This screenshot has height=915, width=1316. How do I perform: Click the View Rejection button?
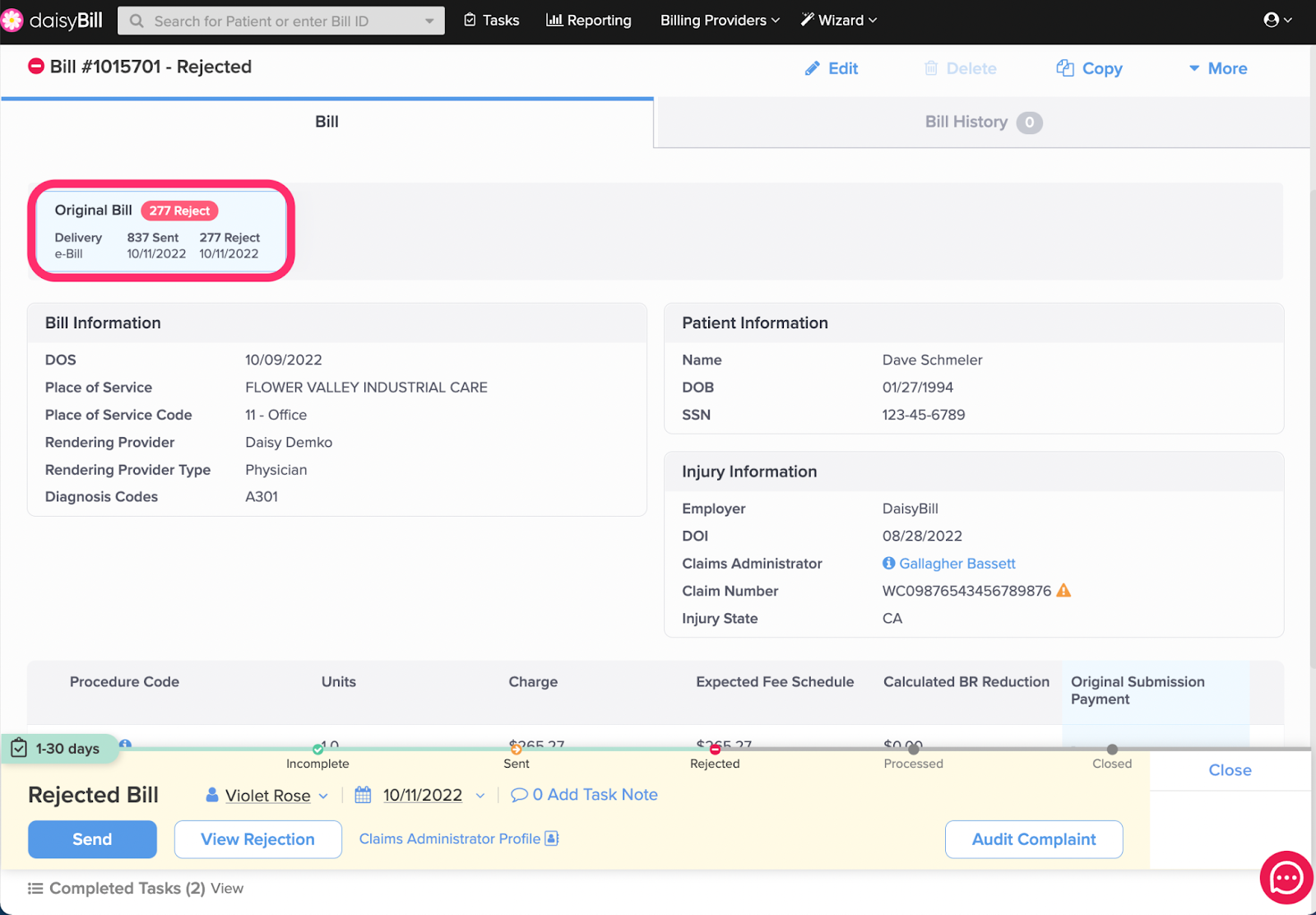point(257,839)
